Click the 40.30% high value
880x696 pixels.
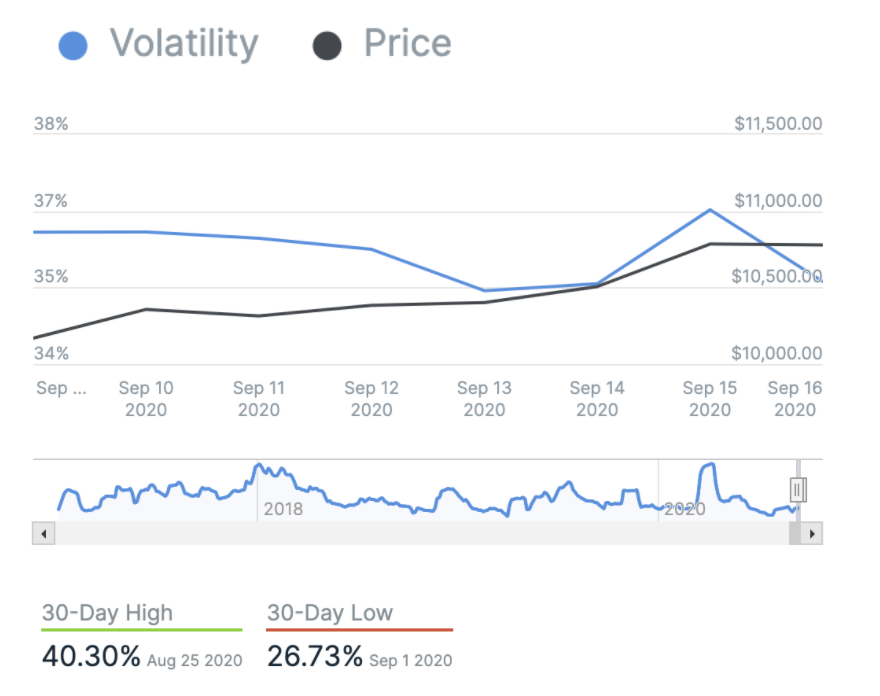(x=91, y=657)
